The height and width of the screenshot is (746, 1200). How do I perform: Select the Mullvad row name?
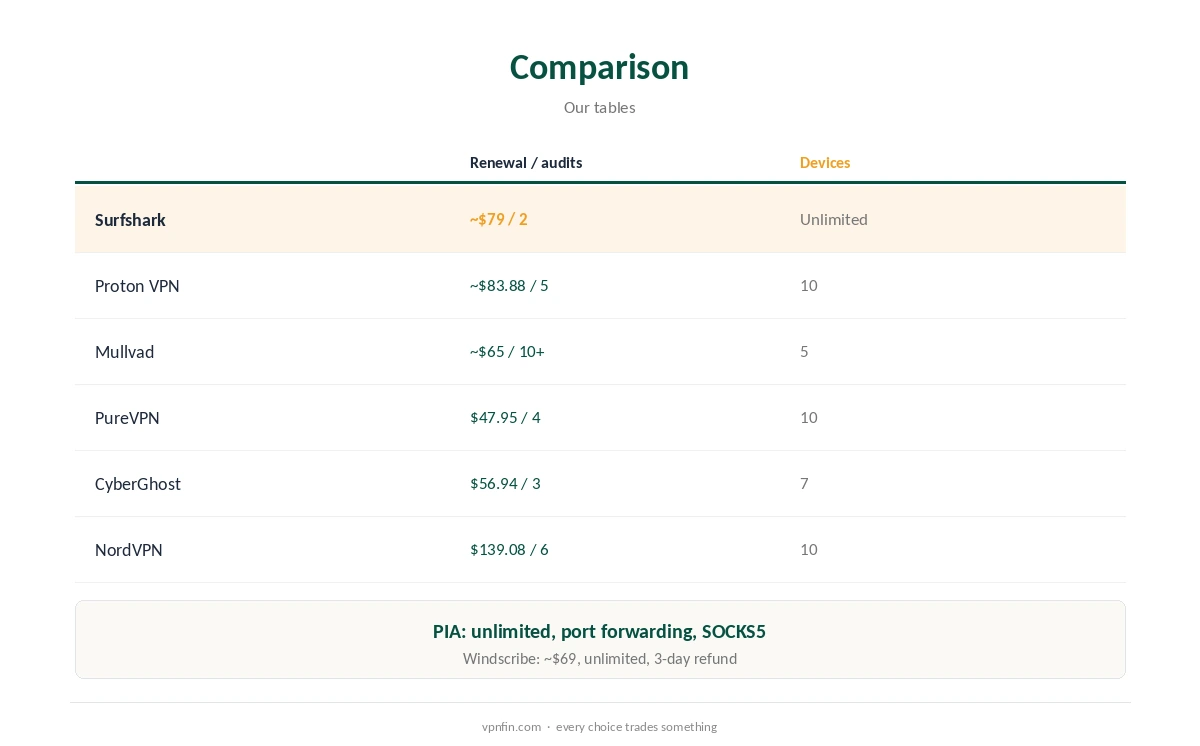(x=124, y=352)
